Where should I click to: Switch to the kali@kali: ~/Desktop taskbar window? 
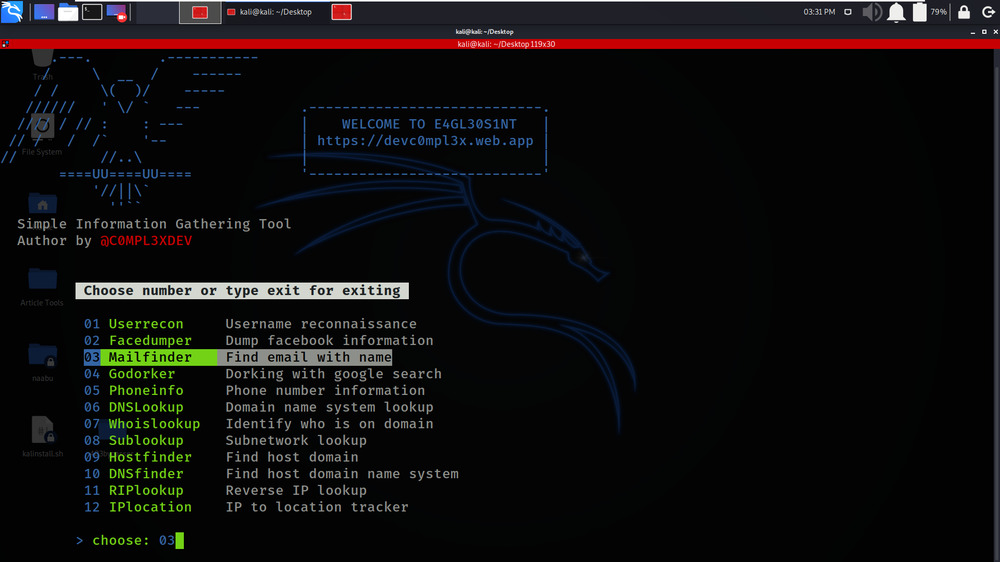click(x=270, y=12)
